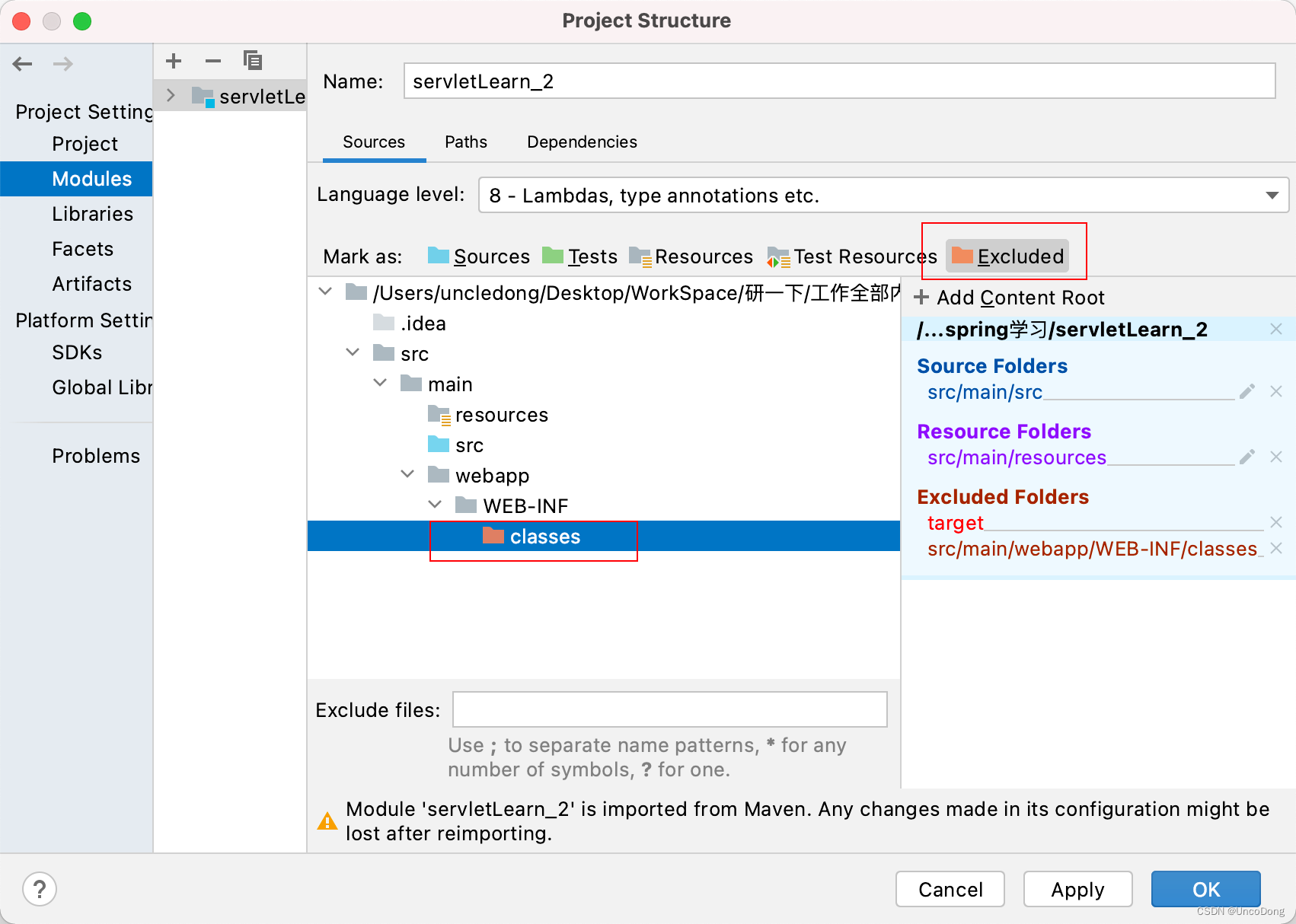Unmark src/main/src source folder
This screenshot has width=1296, height=924.
coord(1276,392)
